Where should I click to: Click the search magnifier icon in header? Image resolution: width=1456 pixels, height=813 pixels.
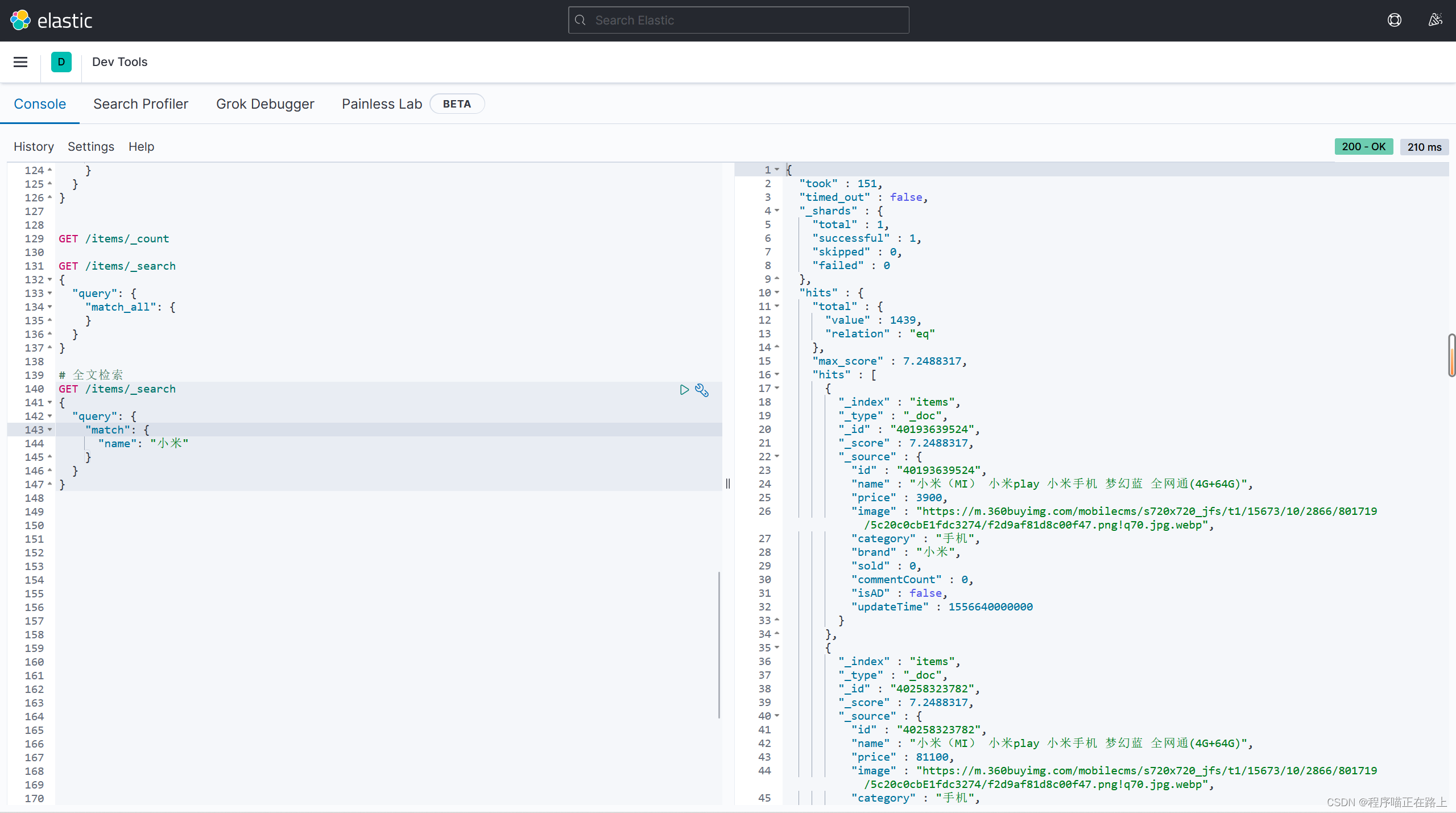[580, 20]
